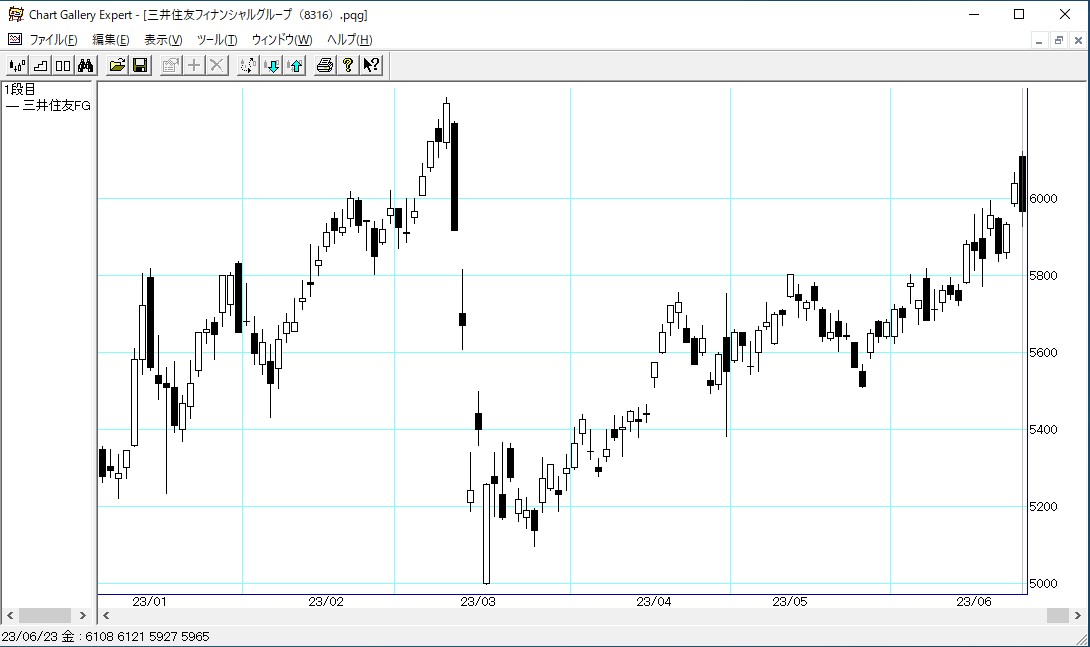Click the two-pane split view icon

(63, 66)
